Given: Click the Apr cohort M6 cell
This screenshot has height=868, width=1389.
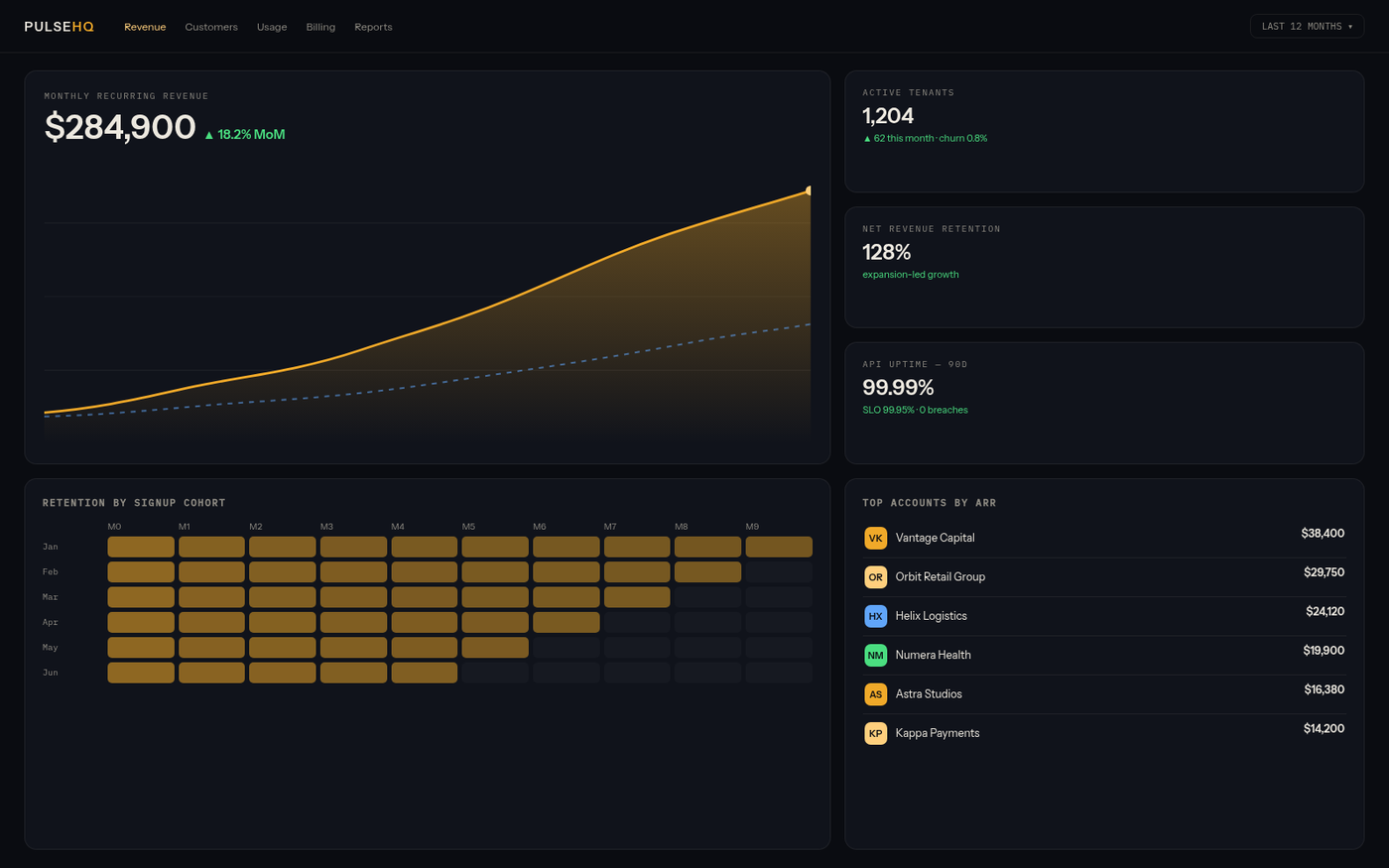Looking at the screenshot, I should 567,622.
